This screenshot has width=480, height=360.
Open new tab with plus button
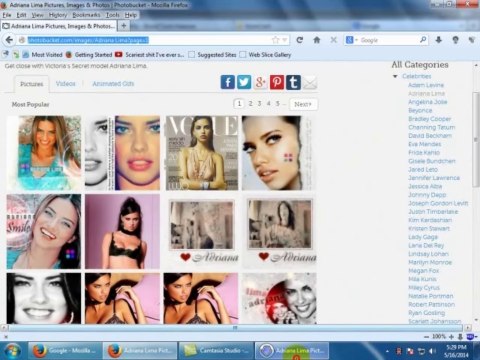pyautogui.click(x=124, y=26)
